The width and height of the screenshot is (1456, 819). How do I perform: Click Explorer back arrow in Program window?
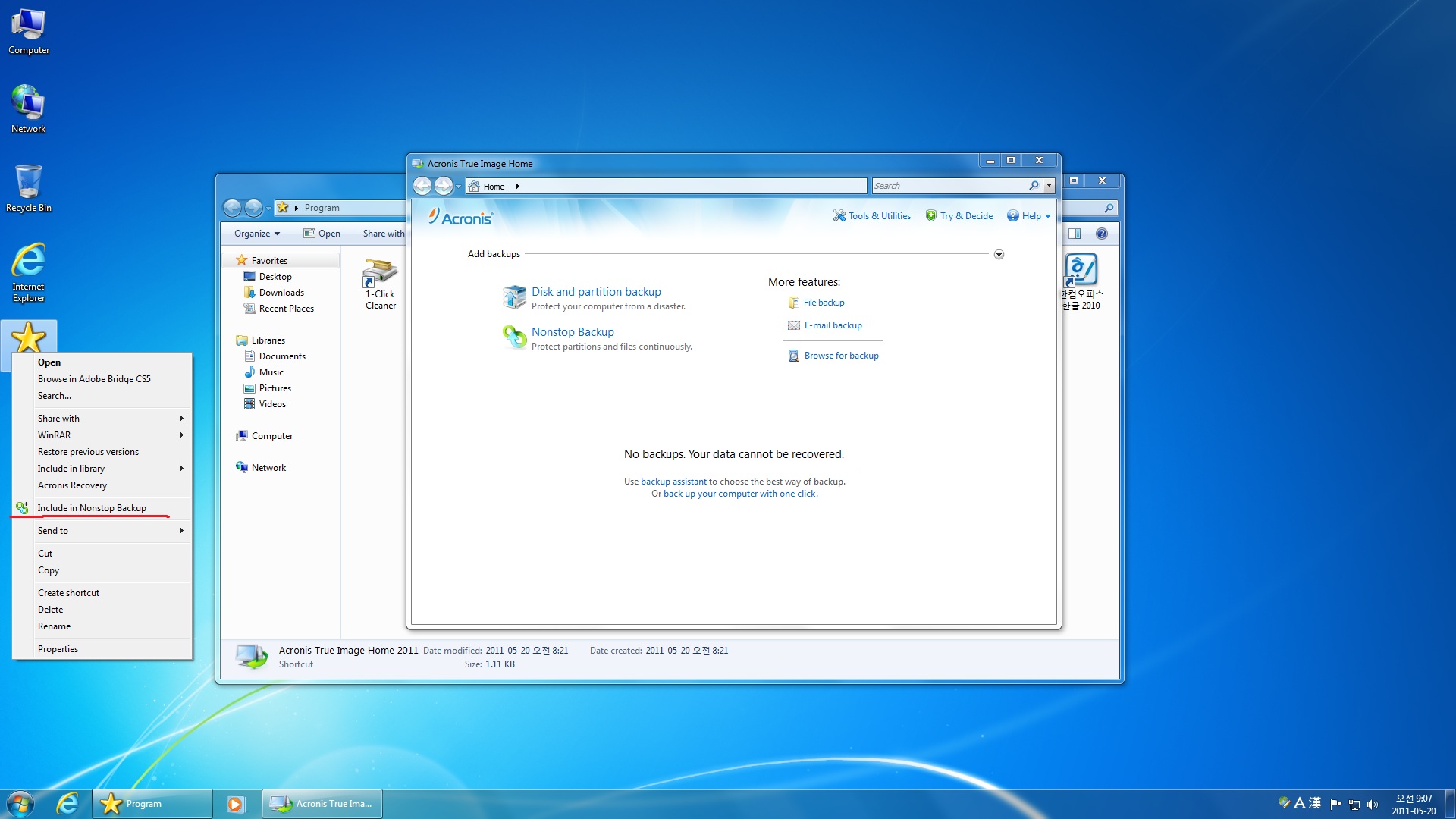[x=232, y=208]
